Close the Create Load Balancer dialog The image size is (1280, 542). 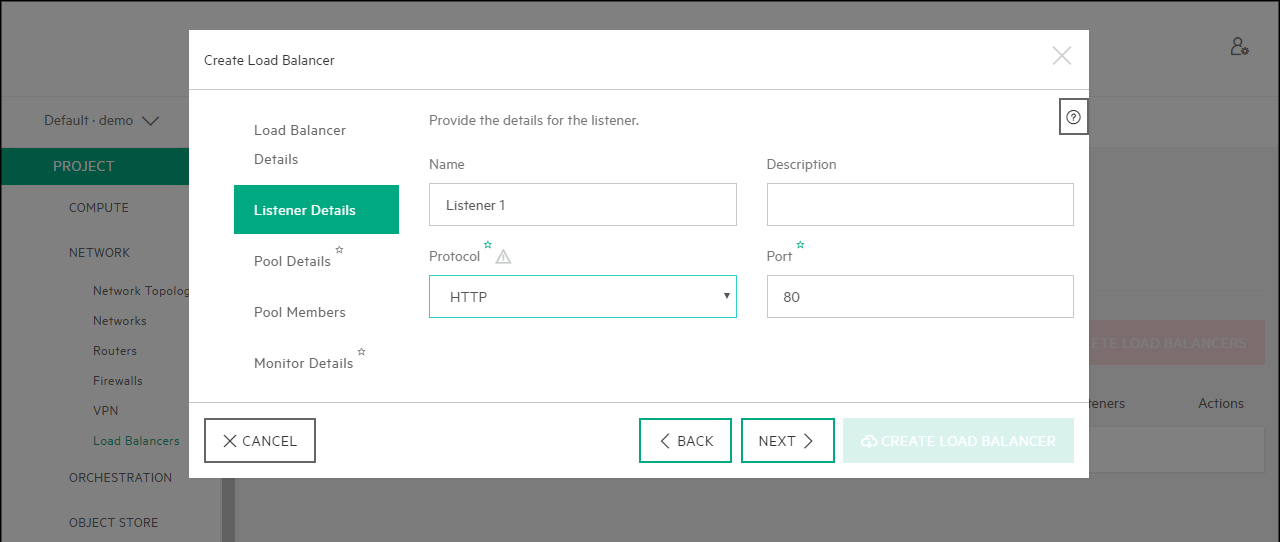(1061, 56)
